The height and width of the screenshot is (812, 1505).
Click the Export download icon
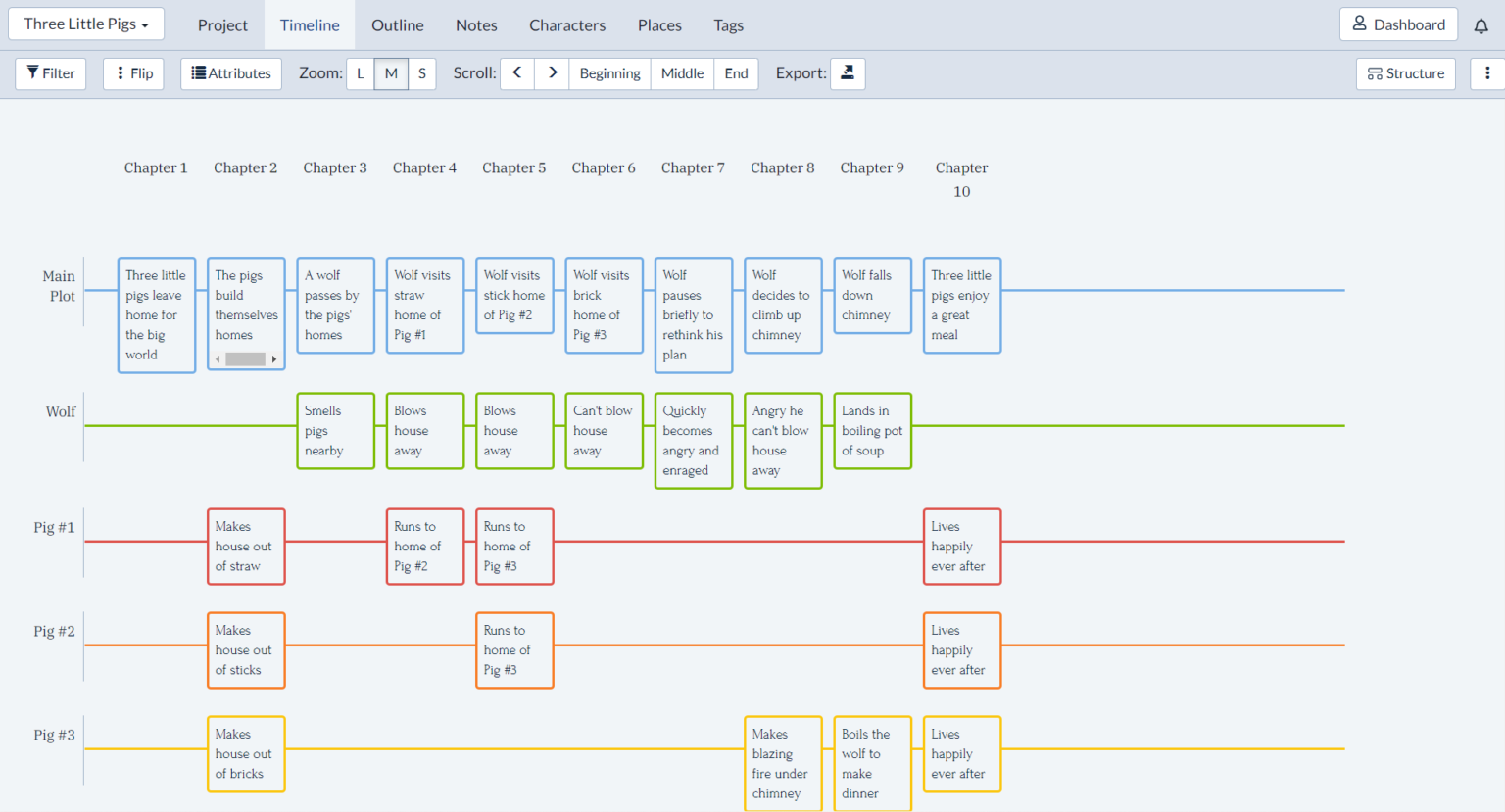coord(848,73)
